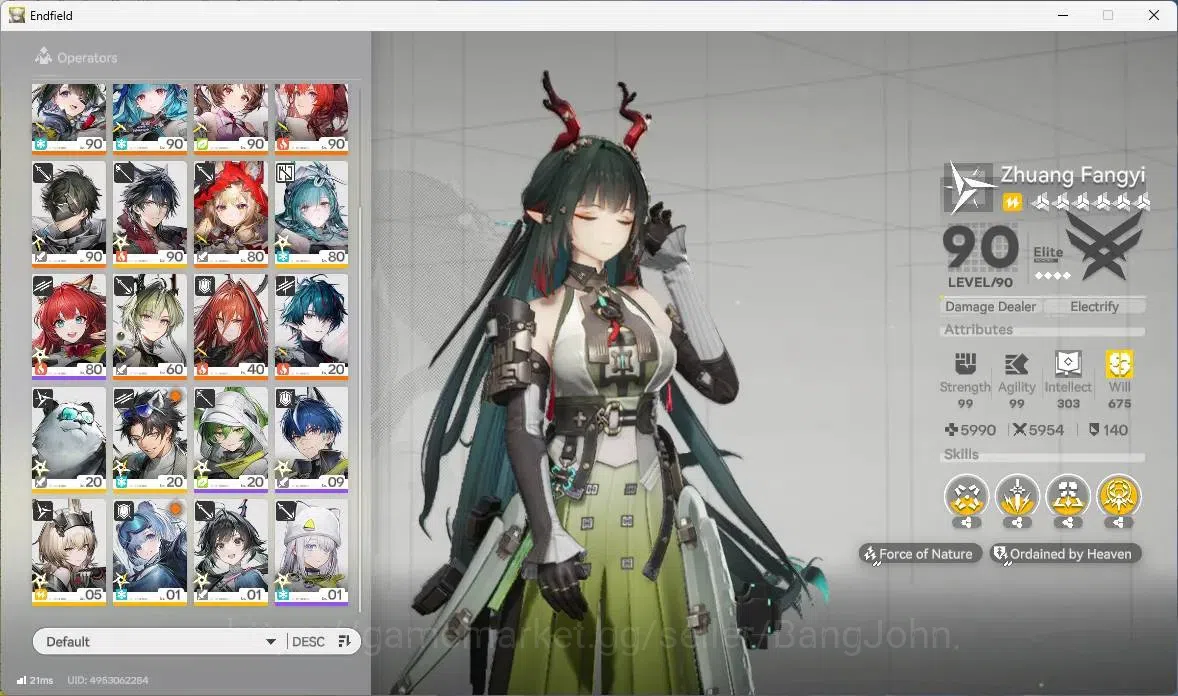Click the operator class emblem beside Zhuang Fangyi
This screenshot has width=1178, height=696.
(x=968, y=188)
